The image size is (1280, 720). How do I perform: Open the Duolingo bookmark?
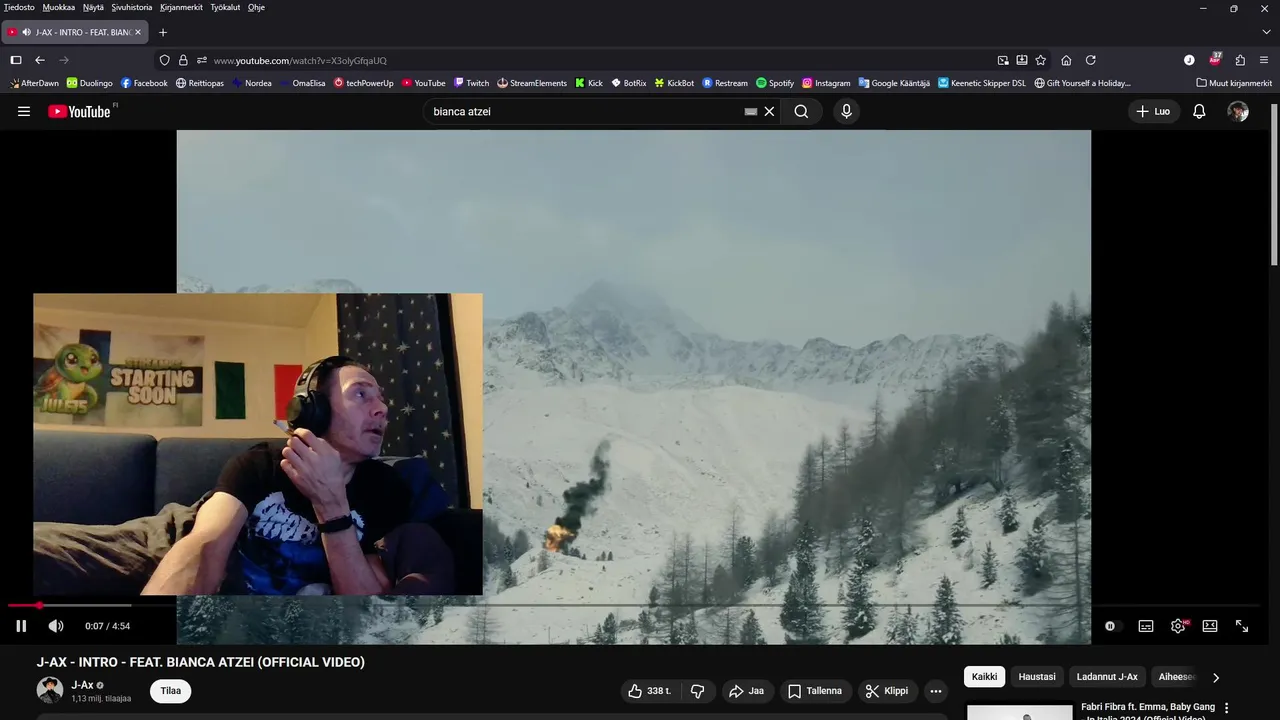coord(90,83)
